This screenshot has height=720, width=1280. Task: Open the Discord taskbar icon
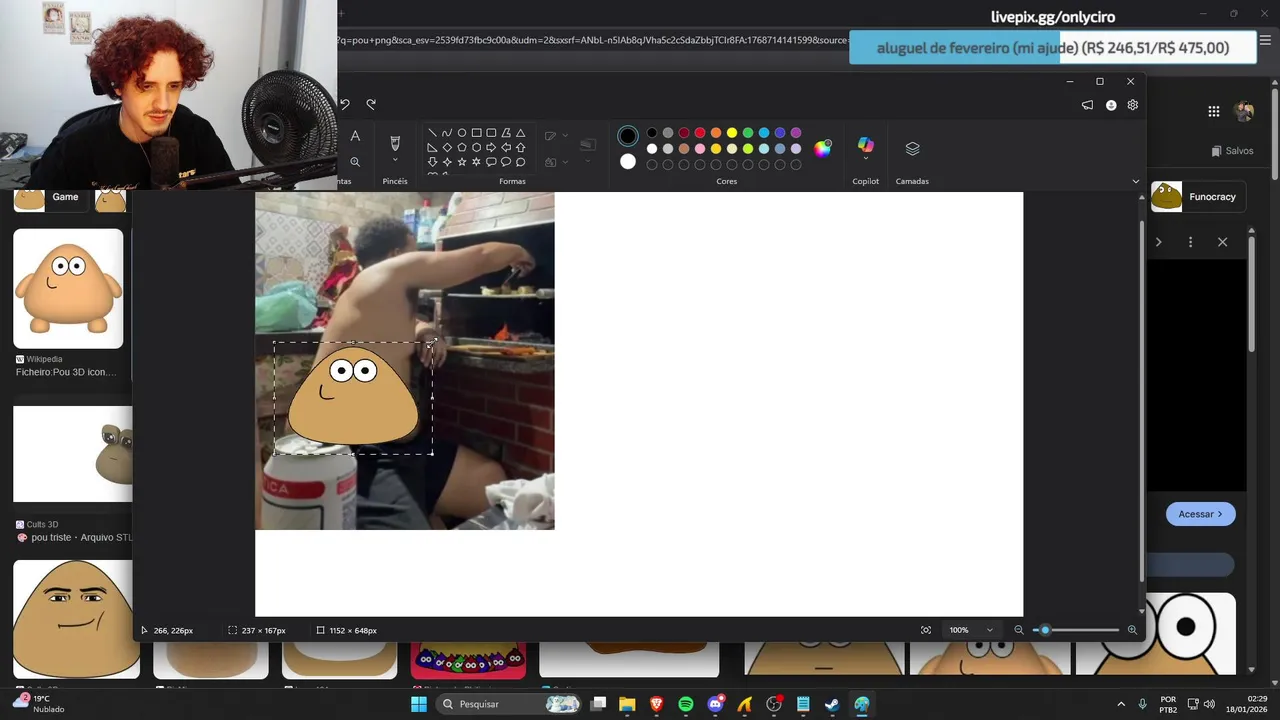click(x=715, y=704)
